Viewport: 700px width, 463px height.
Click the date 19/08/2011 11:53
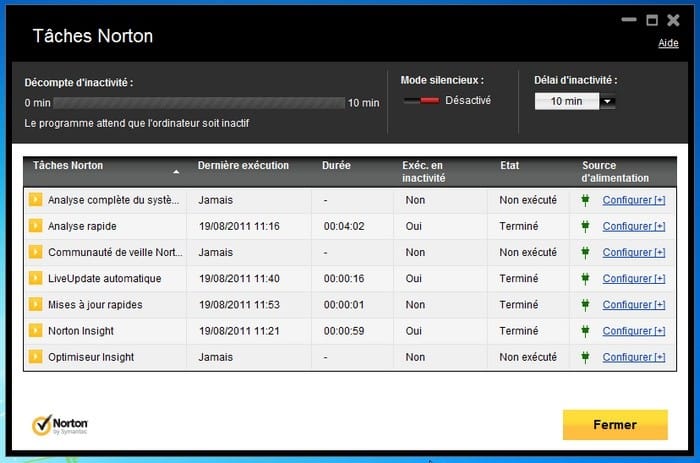click(239, 305)
